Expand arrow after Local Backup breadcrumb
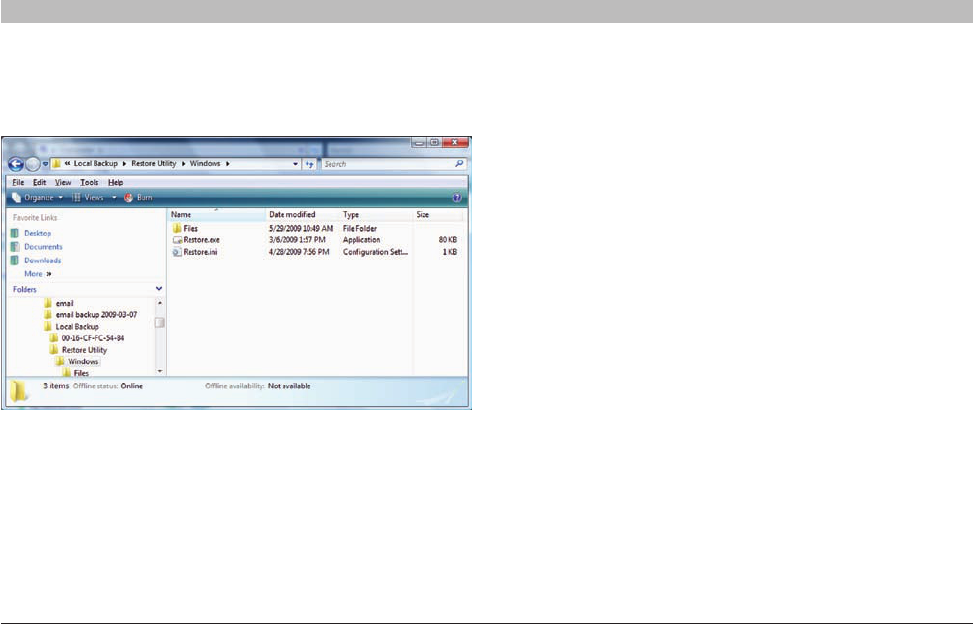 point(124,164)
